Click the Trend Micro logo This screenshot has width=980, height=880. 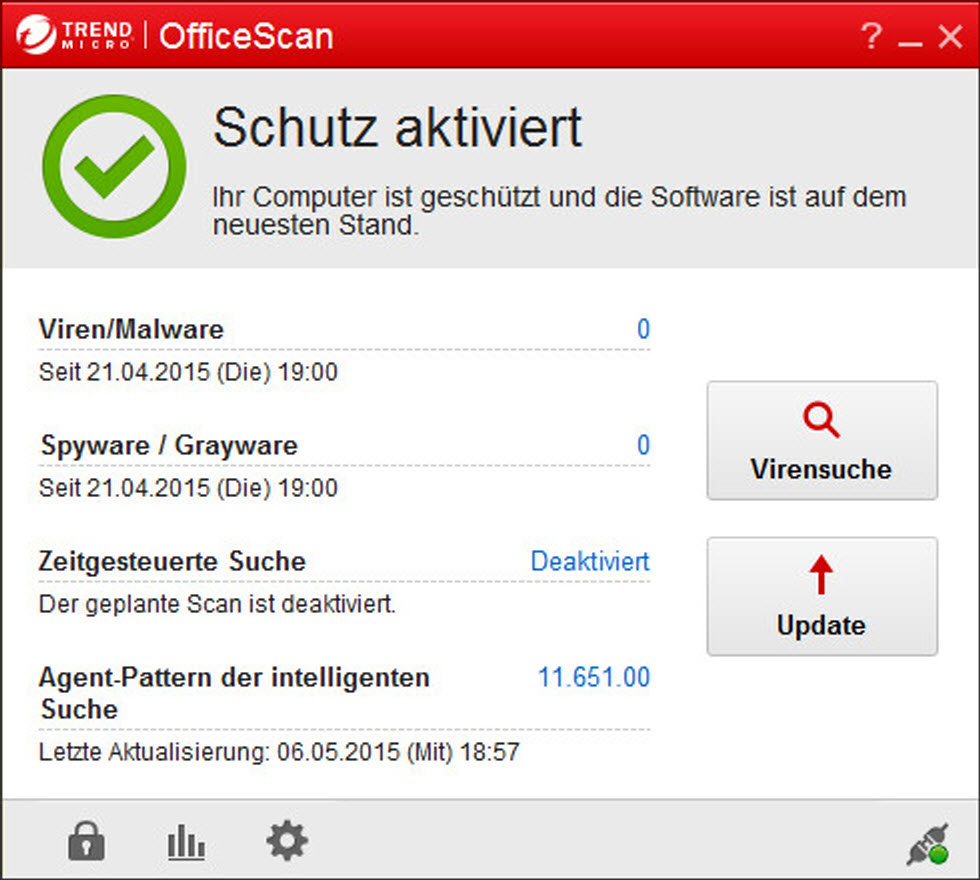[x=75, y=35]
